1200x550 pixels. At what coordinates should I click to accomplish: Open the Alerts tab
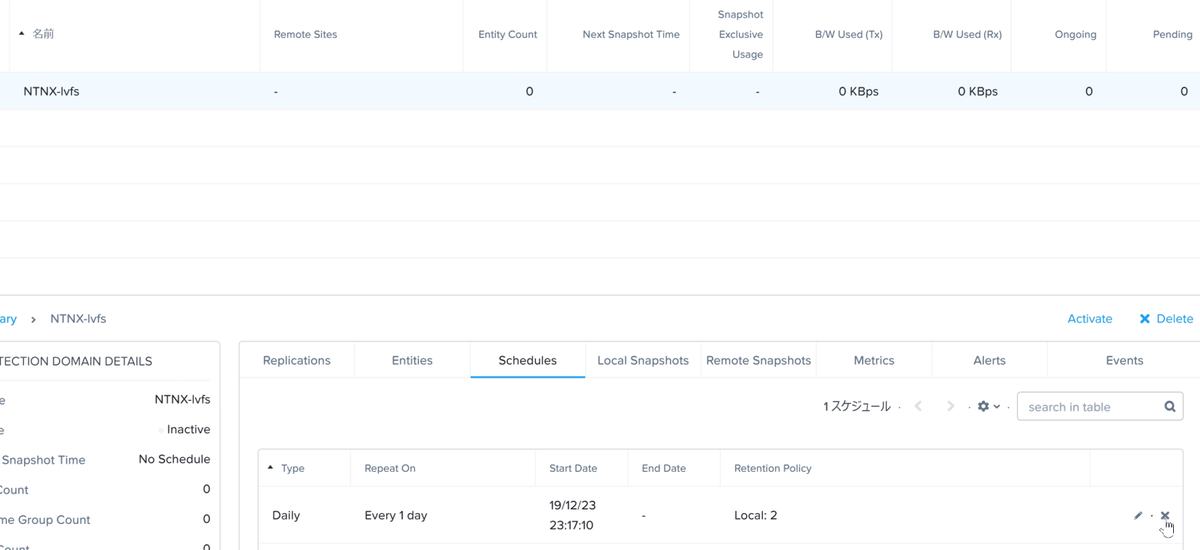tap(989, 360)
